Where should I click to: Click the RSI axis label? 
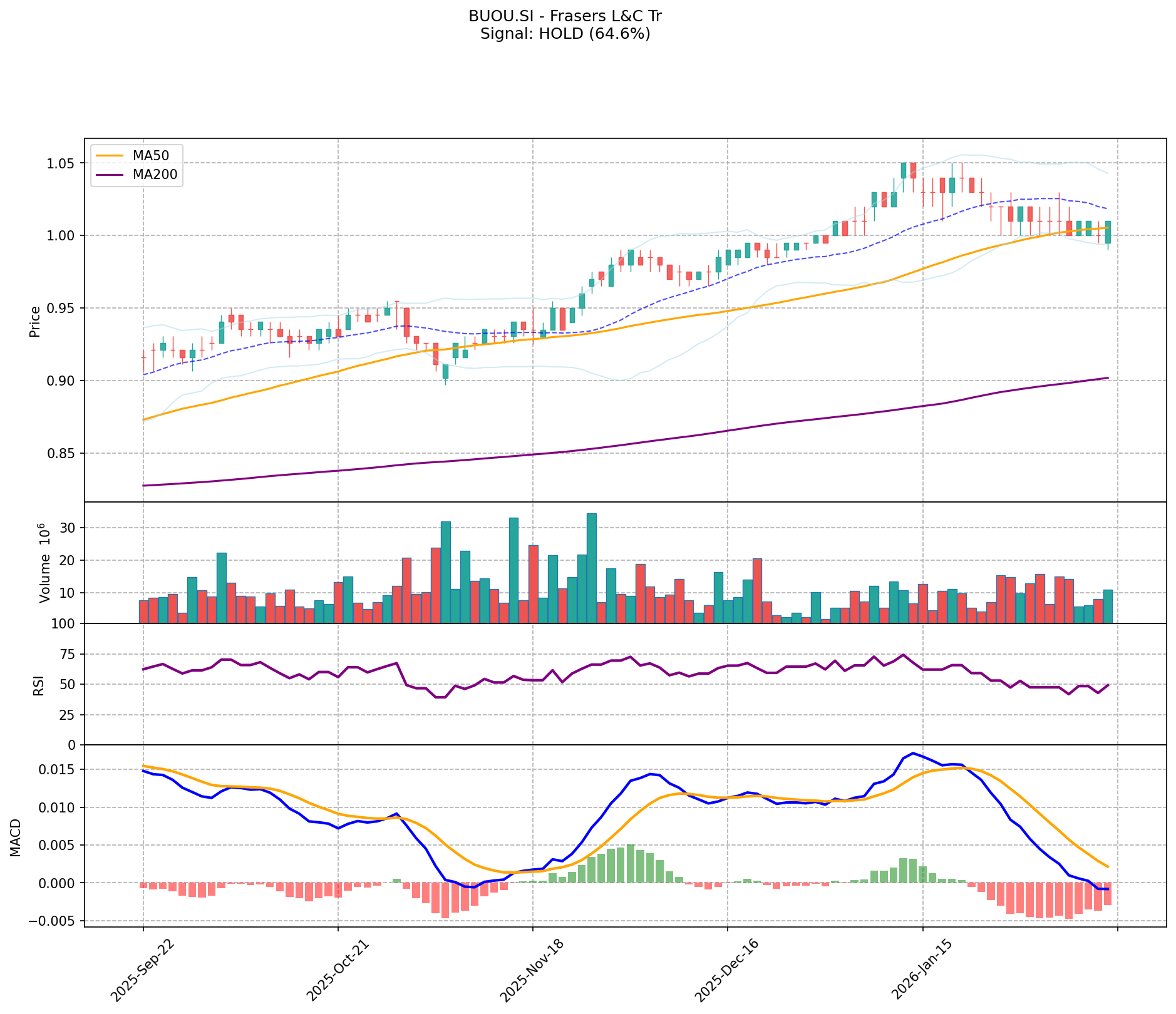coord(39,685)
